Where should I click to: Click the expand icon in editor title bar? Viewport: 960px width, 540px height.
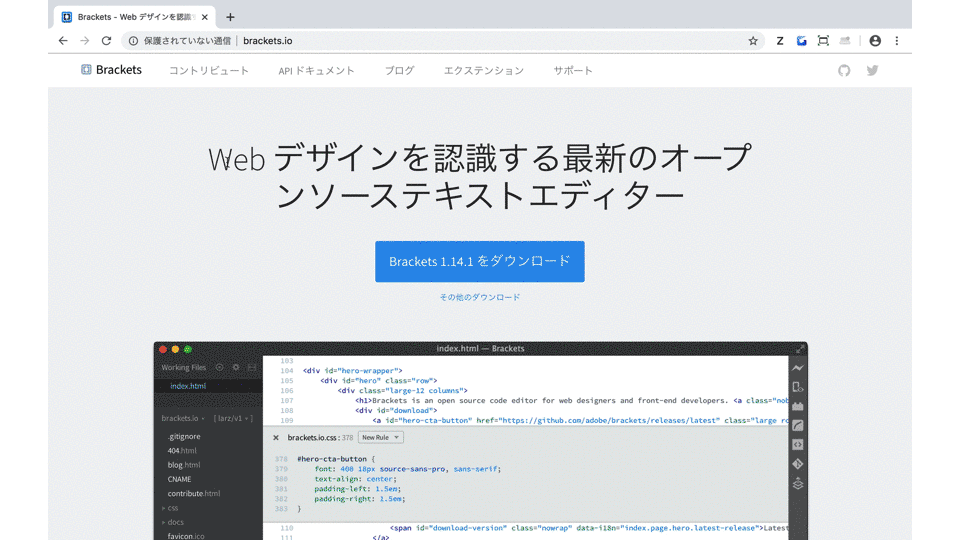coord(800,349)
